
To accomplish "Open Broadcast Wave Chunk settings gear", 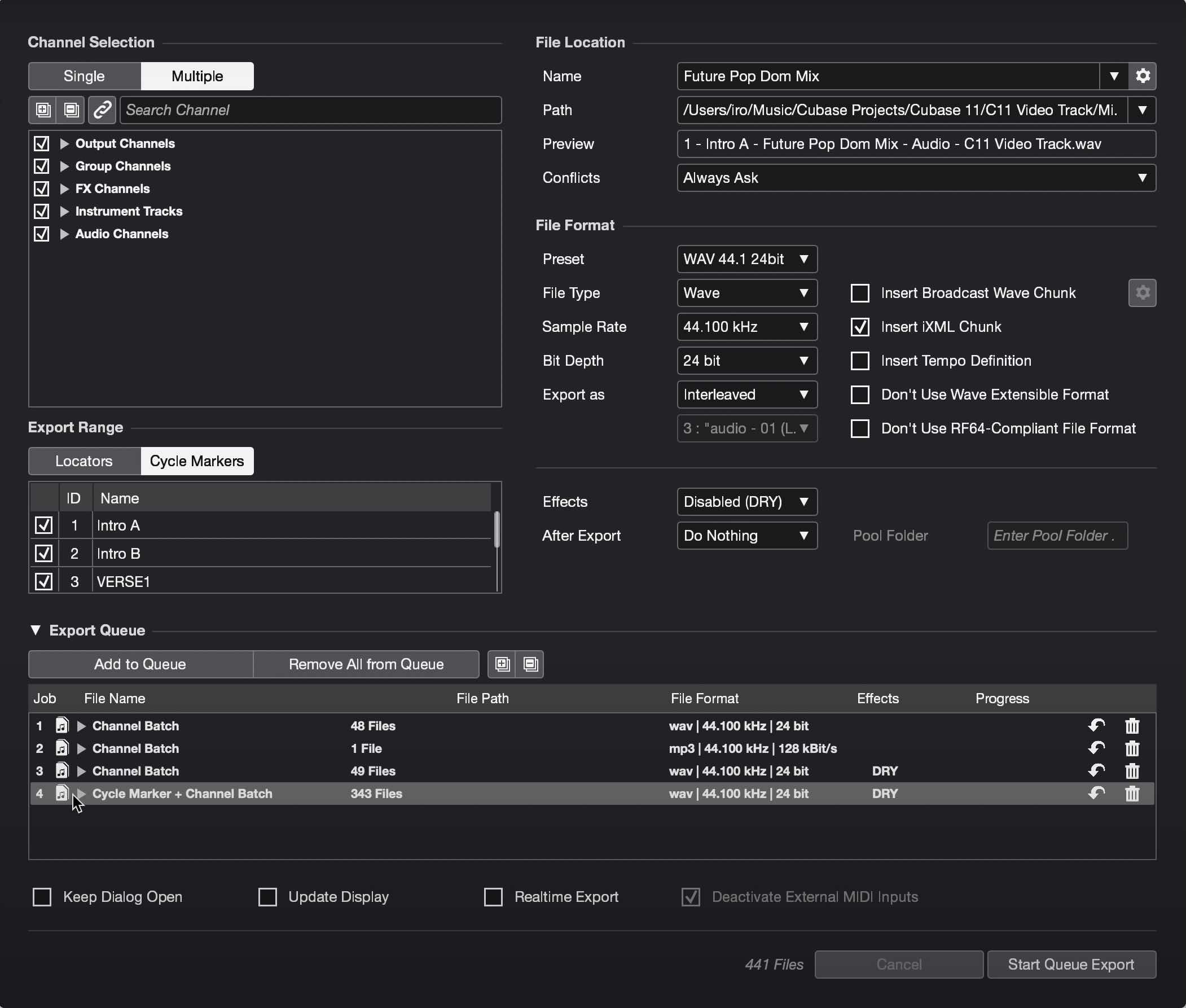I will click(x=1143, y=292).
